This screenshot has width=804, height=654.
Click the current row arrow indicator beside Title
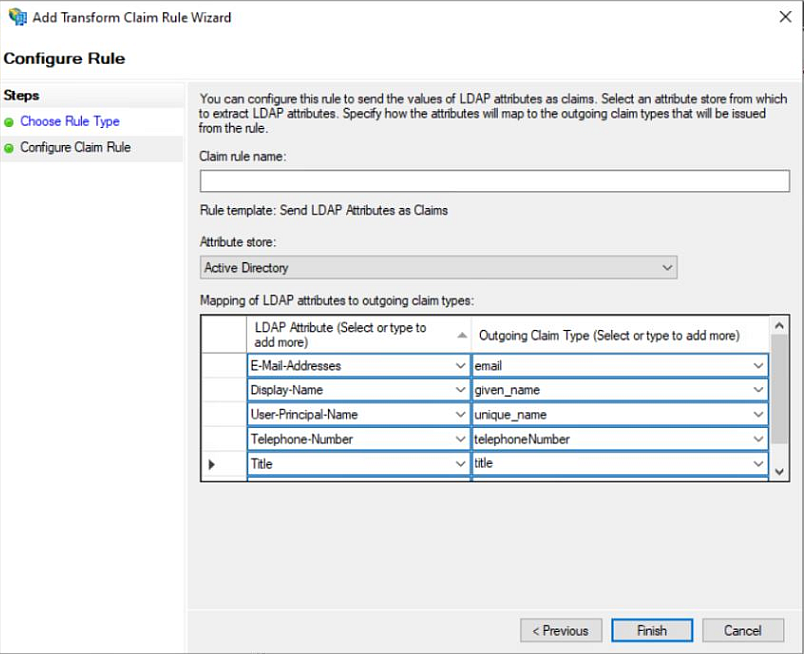click(211, 465)
